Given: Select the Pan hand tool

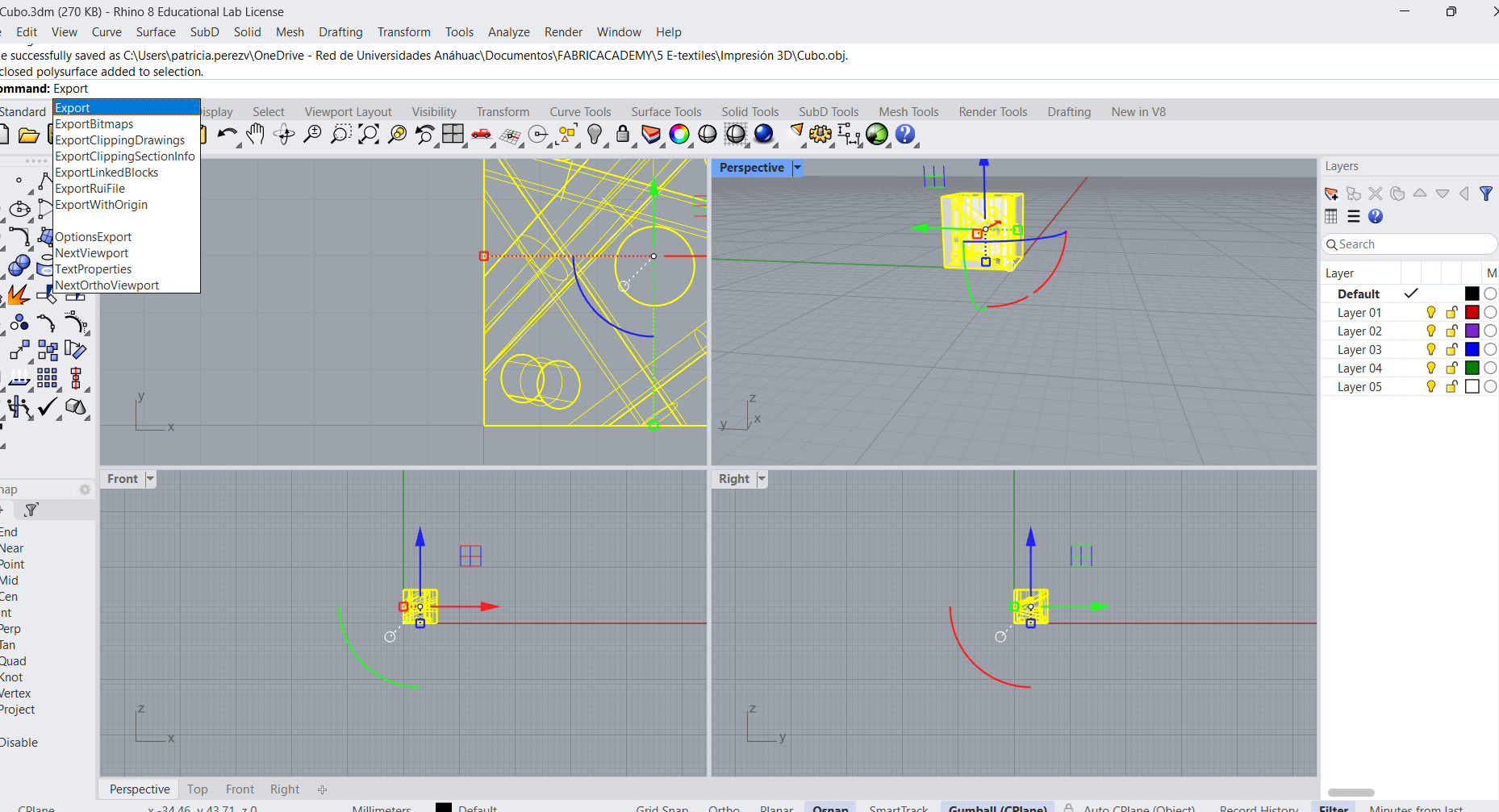Looking at the screenshot, I should [256, 134].
